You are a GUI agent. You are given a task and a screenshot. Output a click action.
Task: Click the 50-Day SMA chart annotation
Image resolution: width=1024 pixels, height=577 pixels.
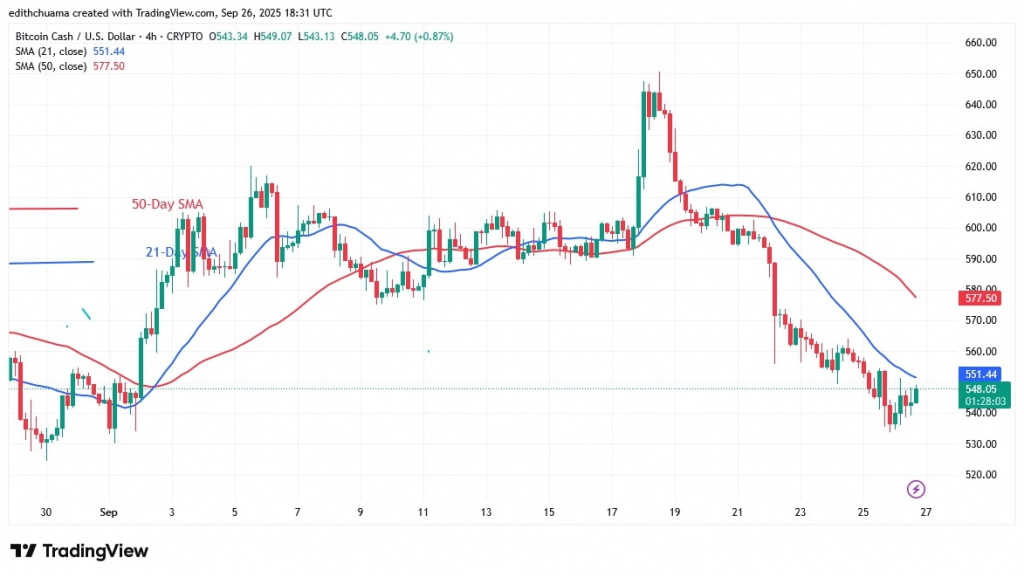coord(165,204)
